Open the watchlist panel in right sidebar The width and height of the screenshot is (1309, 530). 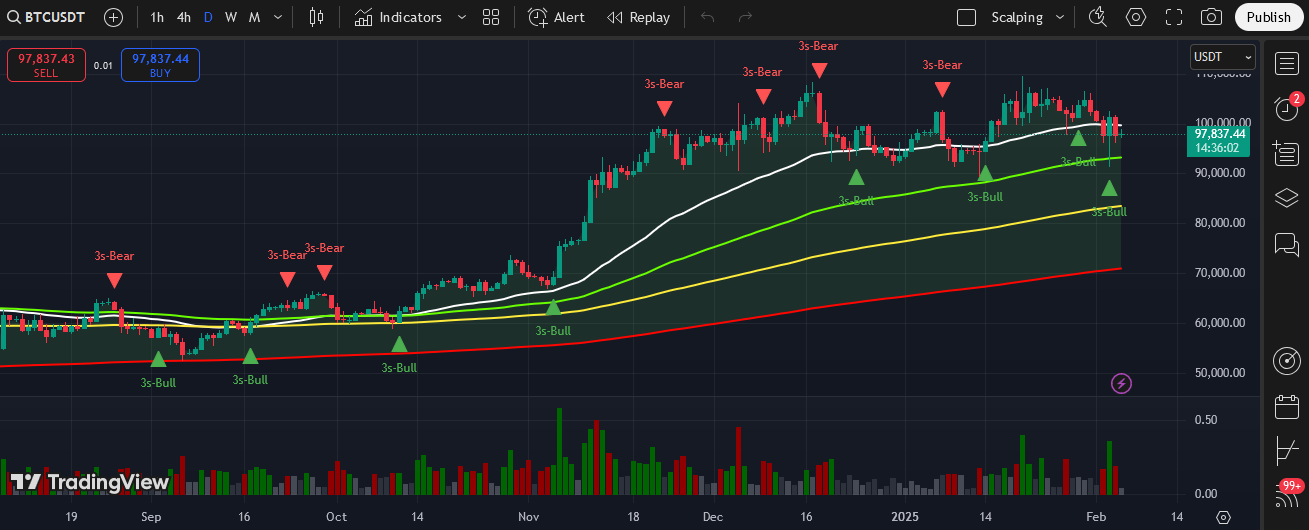click(1286, 65)
